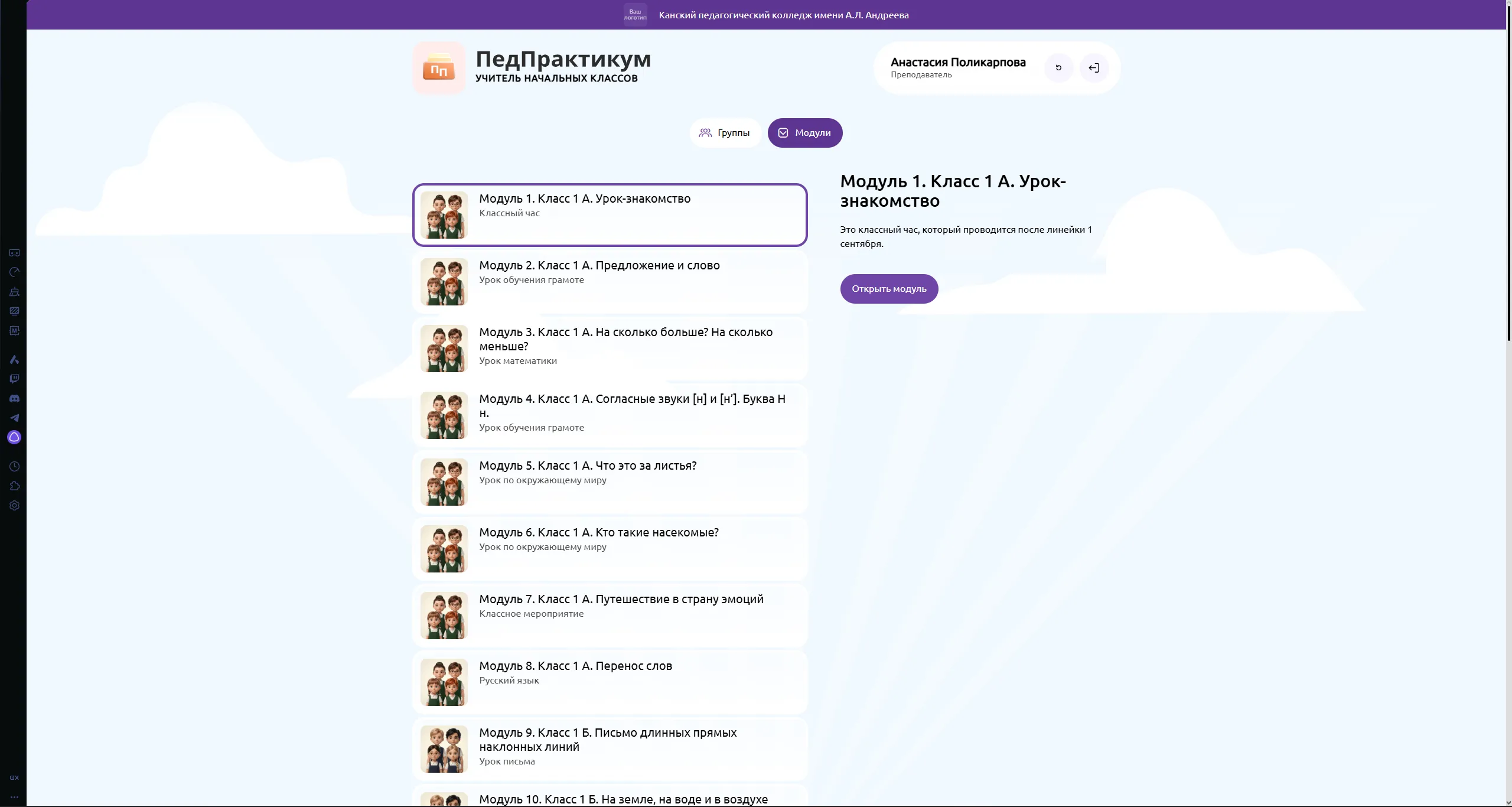Select Модуль 8 Перенос слов
Image resolution: width=1512 pixels, height=807 pixels.
610,682
